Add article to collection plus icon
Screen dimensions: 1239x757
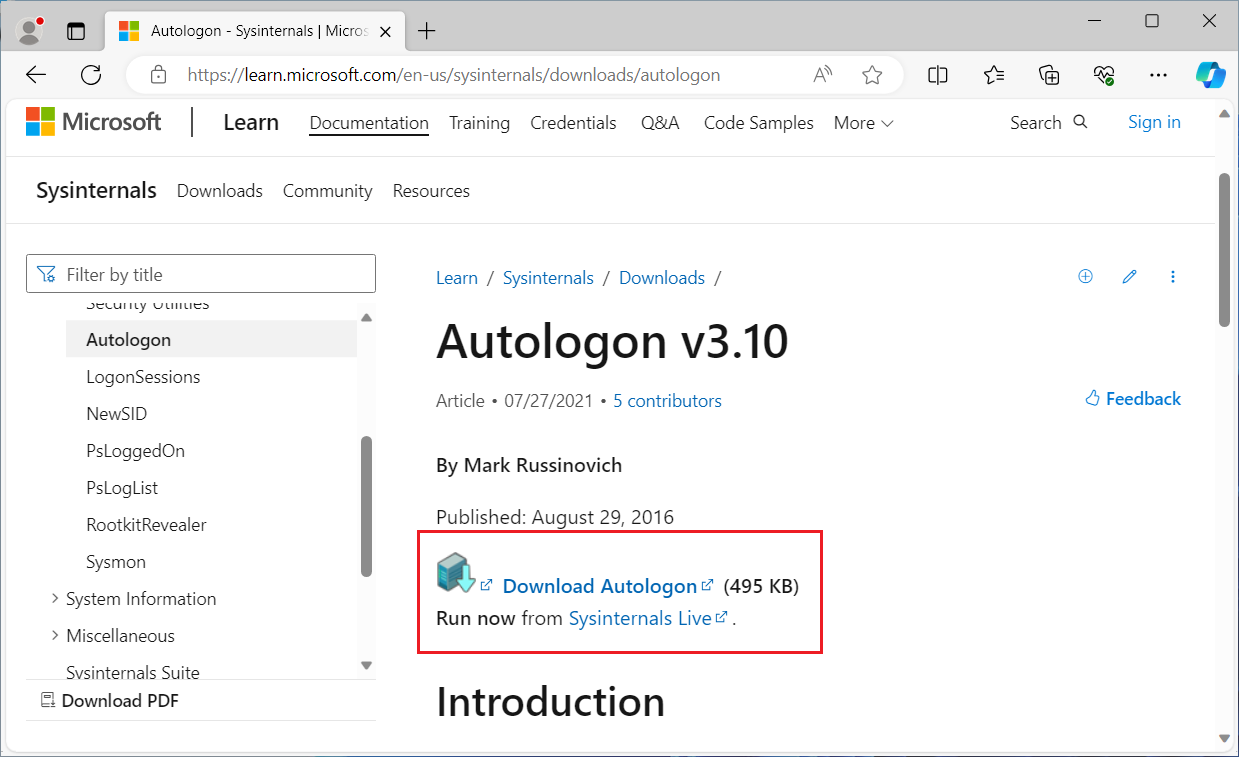1085,277
